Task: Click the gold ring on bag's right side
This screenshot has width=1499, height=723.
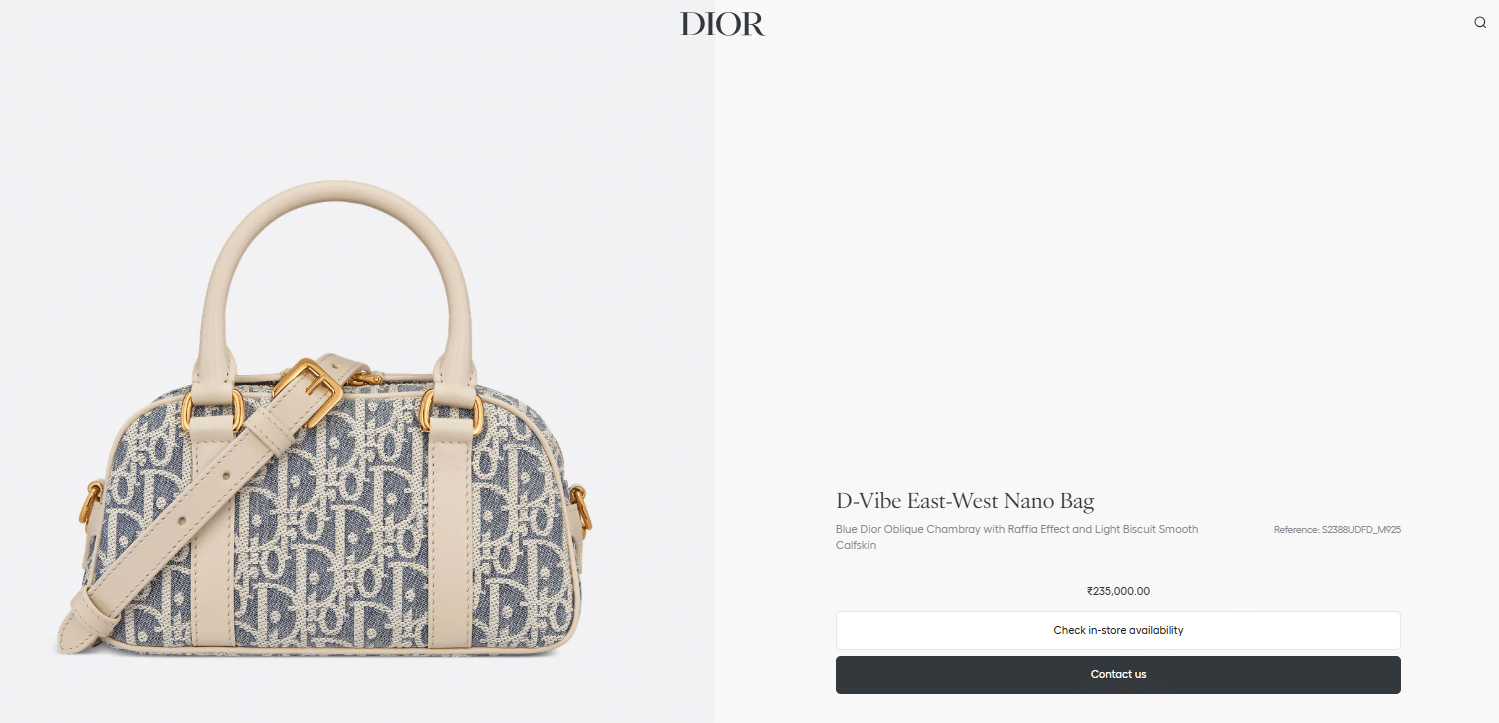Action: (x=582, y=508)
